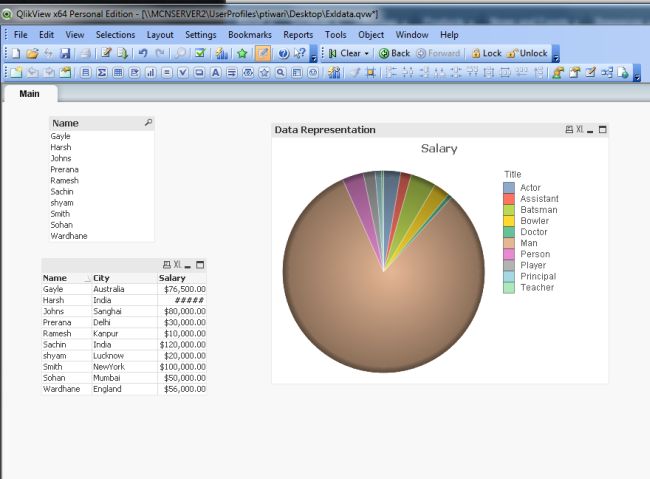The height and width of the screenshot is (479, 650).
Task: Open the User Preferences icon in the design toolbar
Action: click(558, 73)
